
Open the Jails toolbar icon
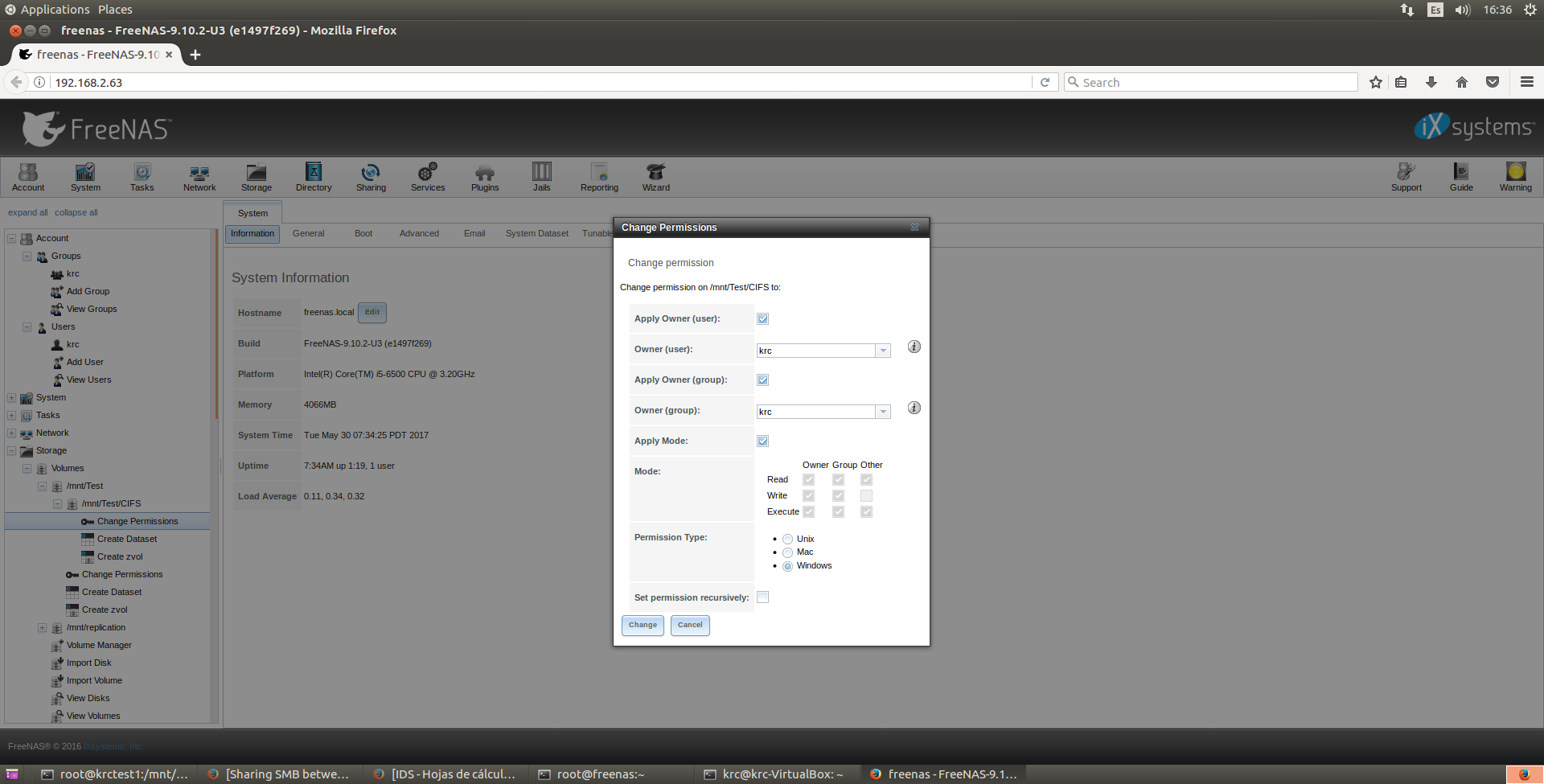542,177
